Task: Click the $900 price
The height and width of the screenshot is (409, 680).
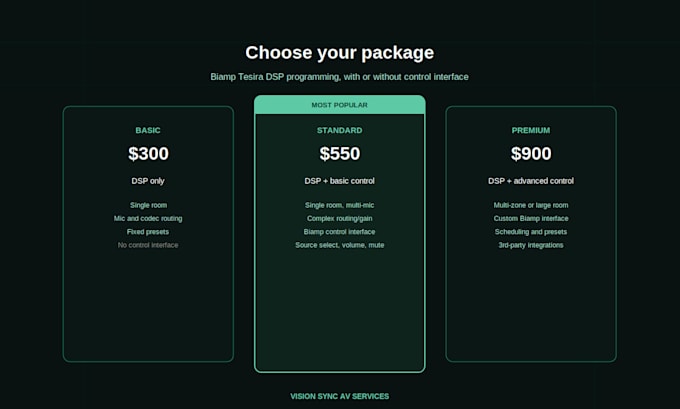Action: tap(531, 154)
